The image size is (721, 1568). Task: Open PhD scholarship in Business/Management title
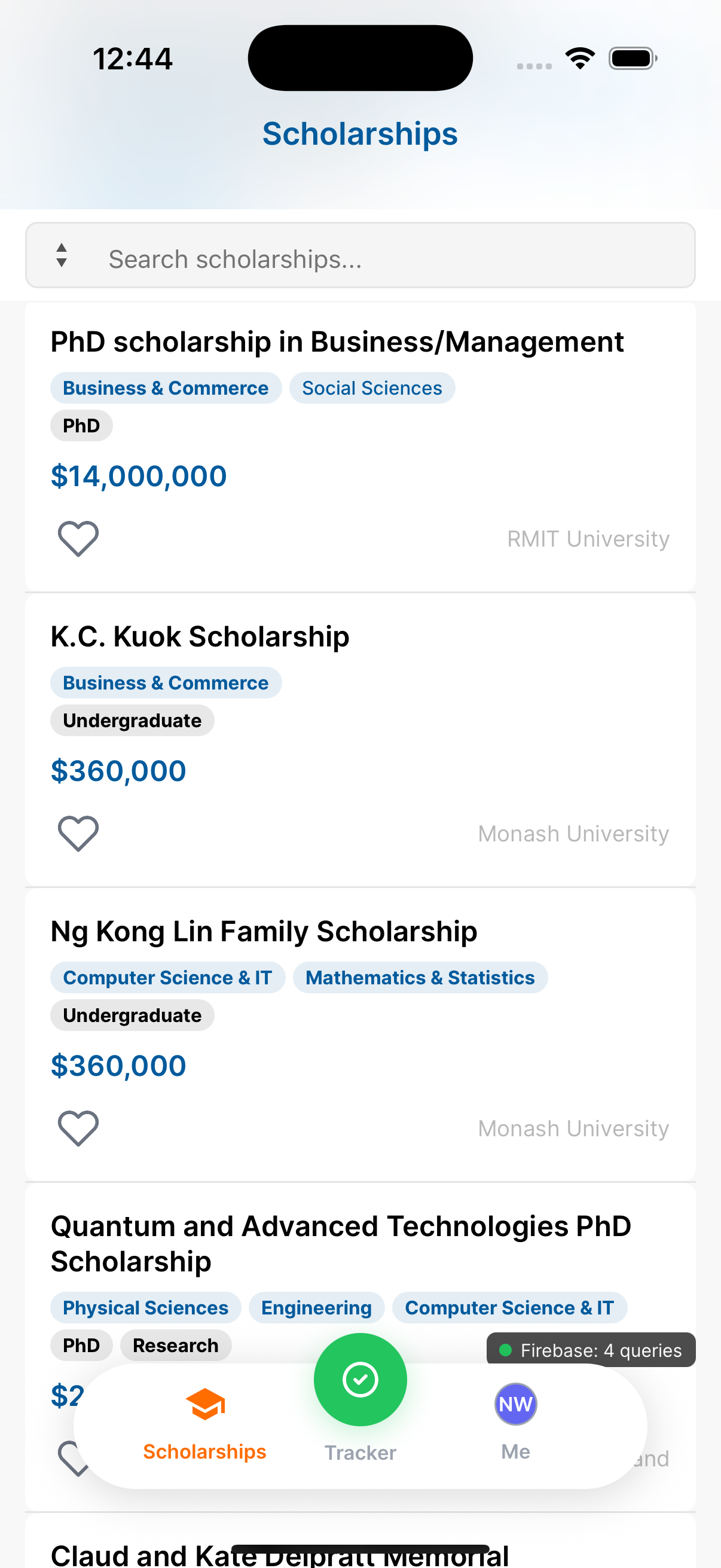click(x=337, y=341)
